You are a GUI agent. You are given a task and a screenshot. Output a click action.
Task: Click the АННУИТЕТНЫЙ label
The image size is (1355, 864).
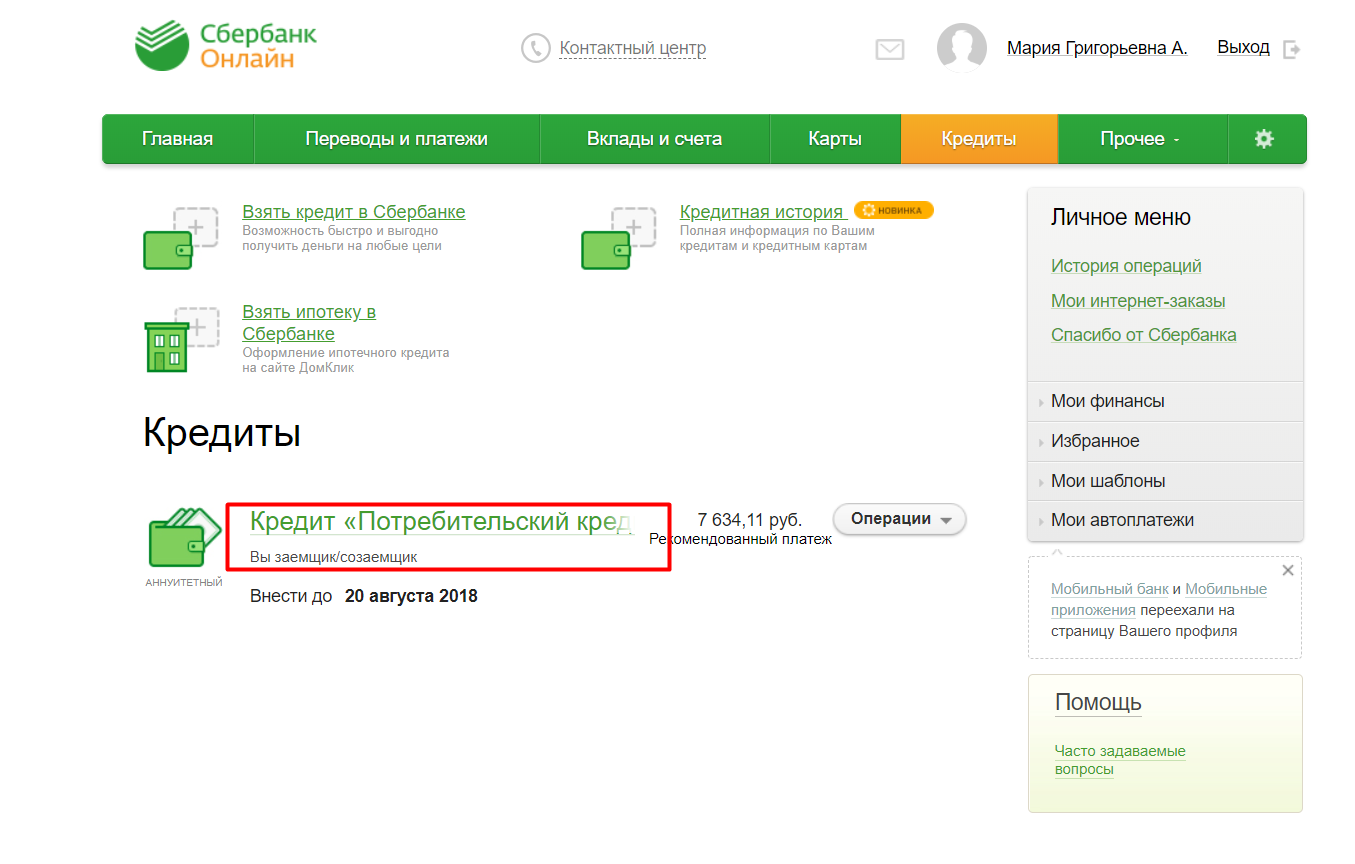click(184, 582)
